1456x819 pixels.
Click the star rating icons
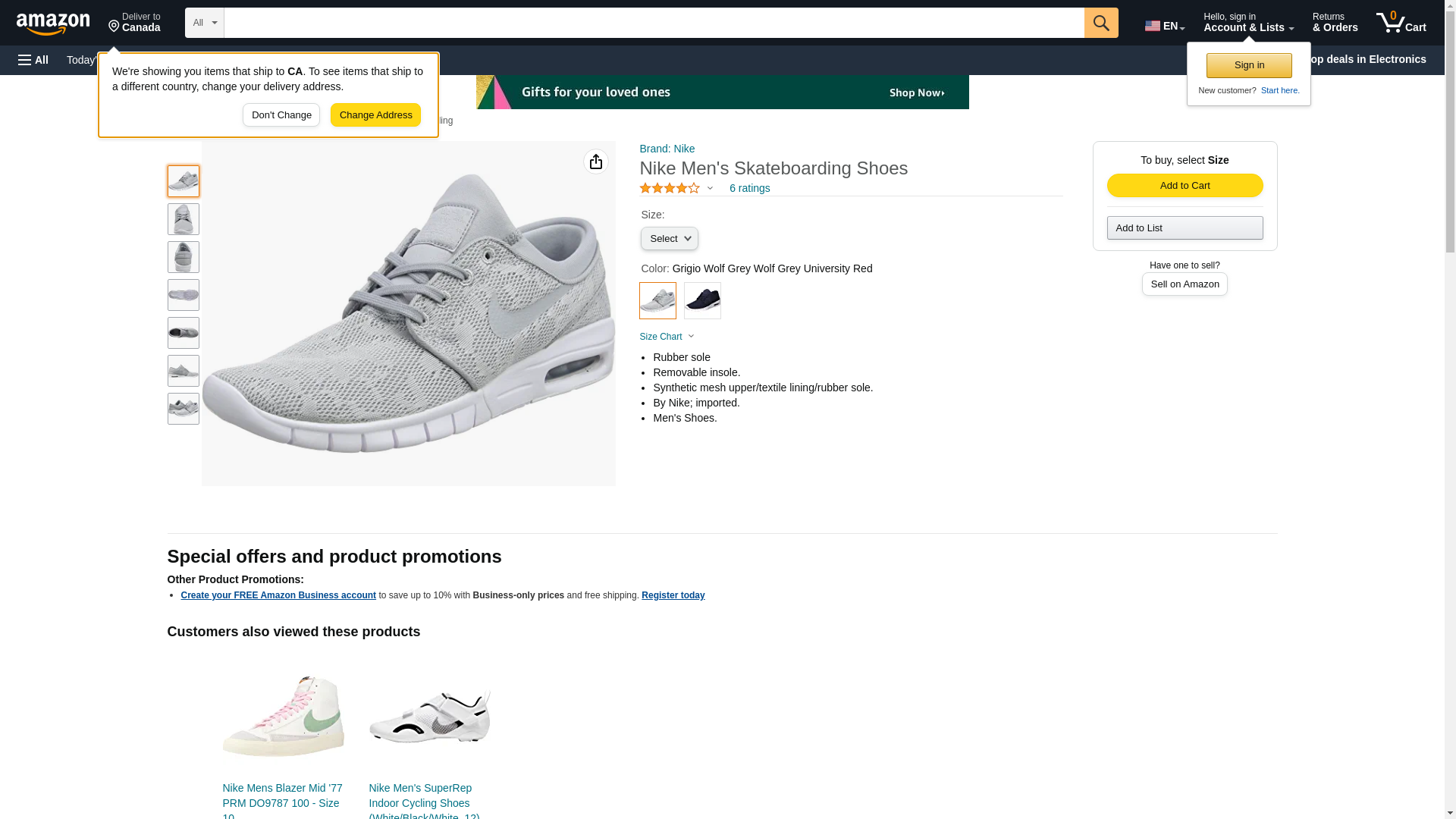point(670,188)
